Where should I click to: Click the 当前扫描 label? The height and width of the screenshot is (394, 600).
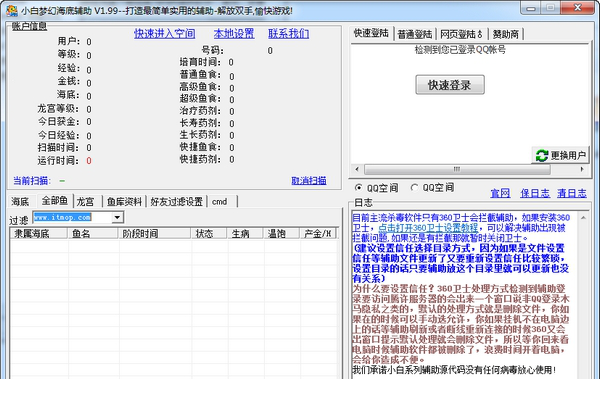(x=31, y=181)
